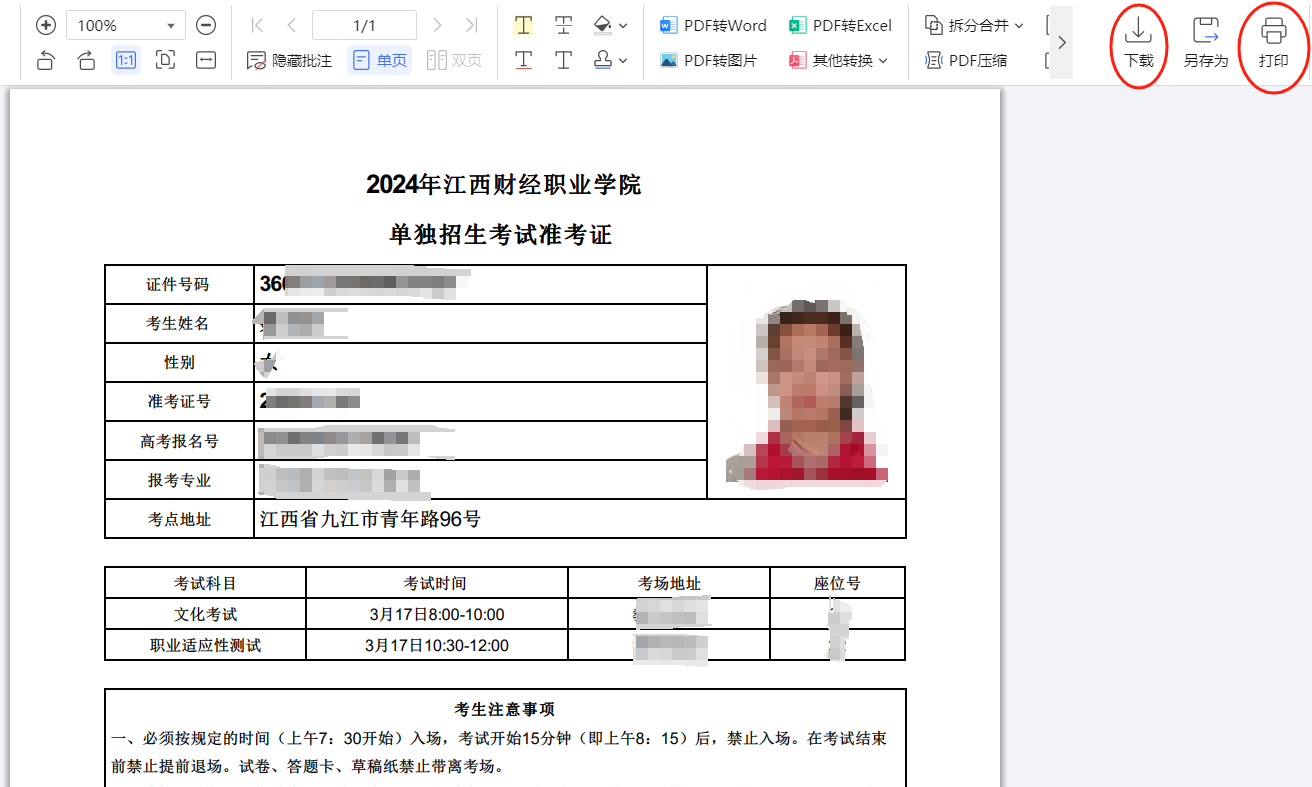Go to the next page
This screenshot has width=1312, height=787.
[x=437, y=25]
